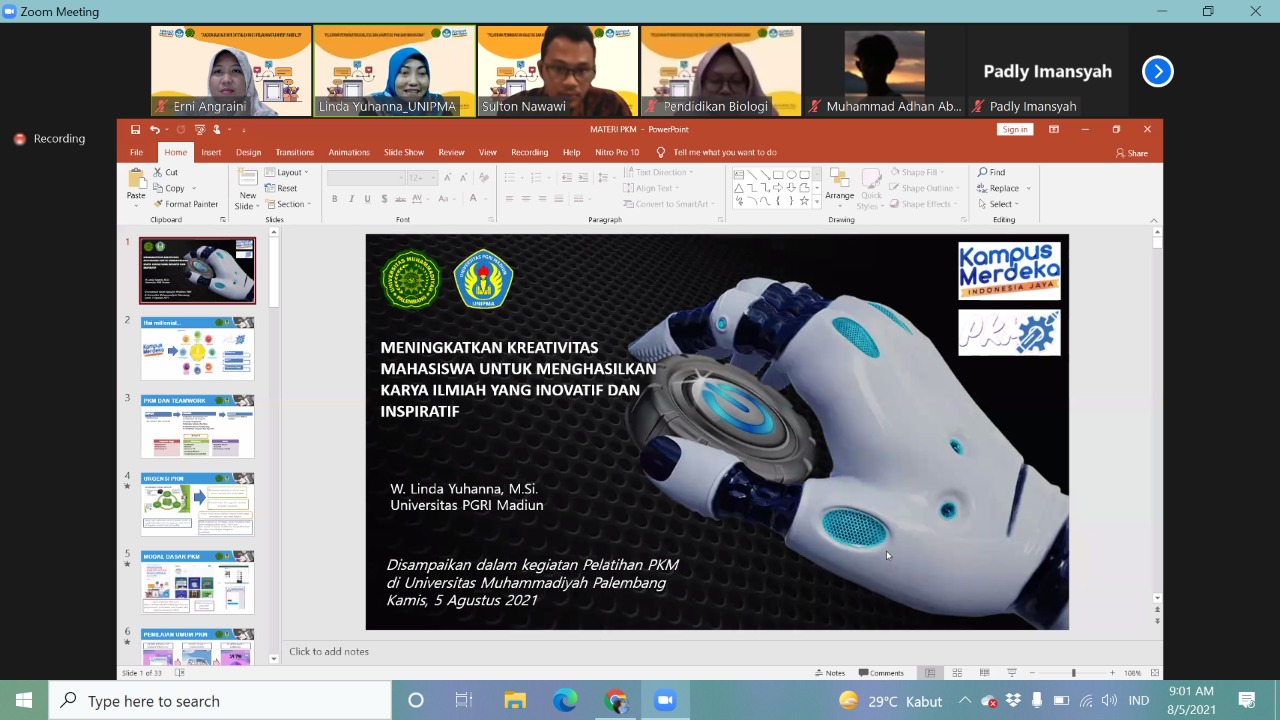This screenshot has width=1280, height=720.
Task: Open the Section dropdown menu
Action: pos(287,204)
